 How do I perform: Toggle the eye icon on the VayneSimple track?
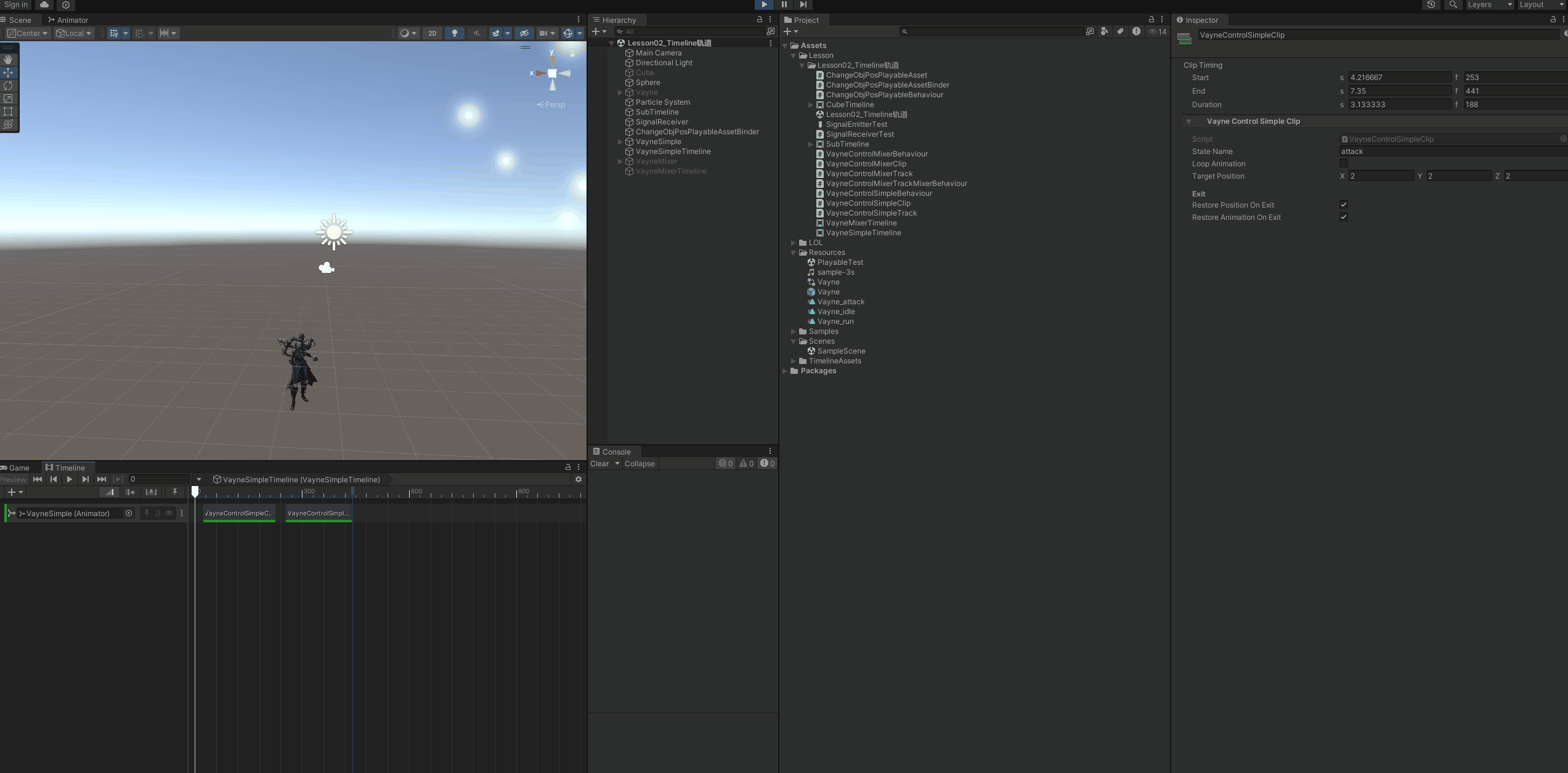coord(168,513)
